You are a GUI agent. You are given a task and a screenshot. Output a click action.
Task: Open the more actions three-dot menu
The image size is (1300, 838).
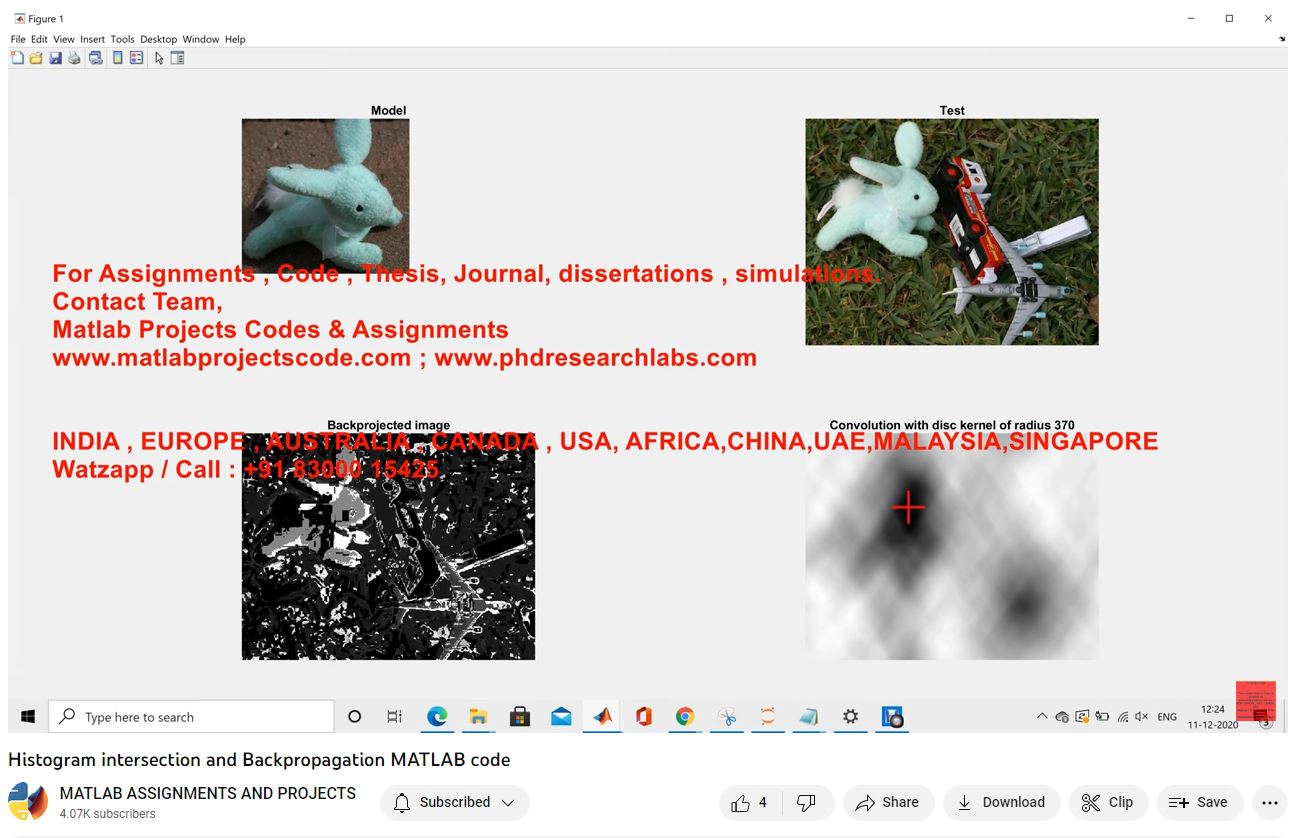coord(1269,802)
